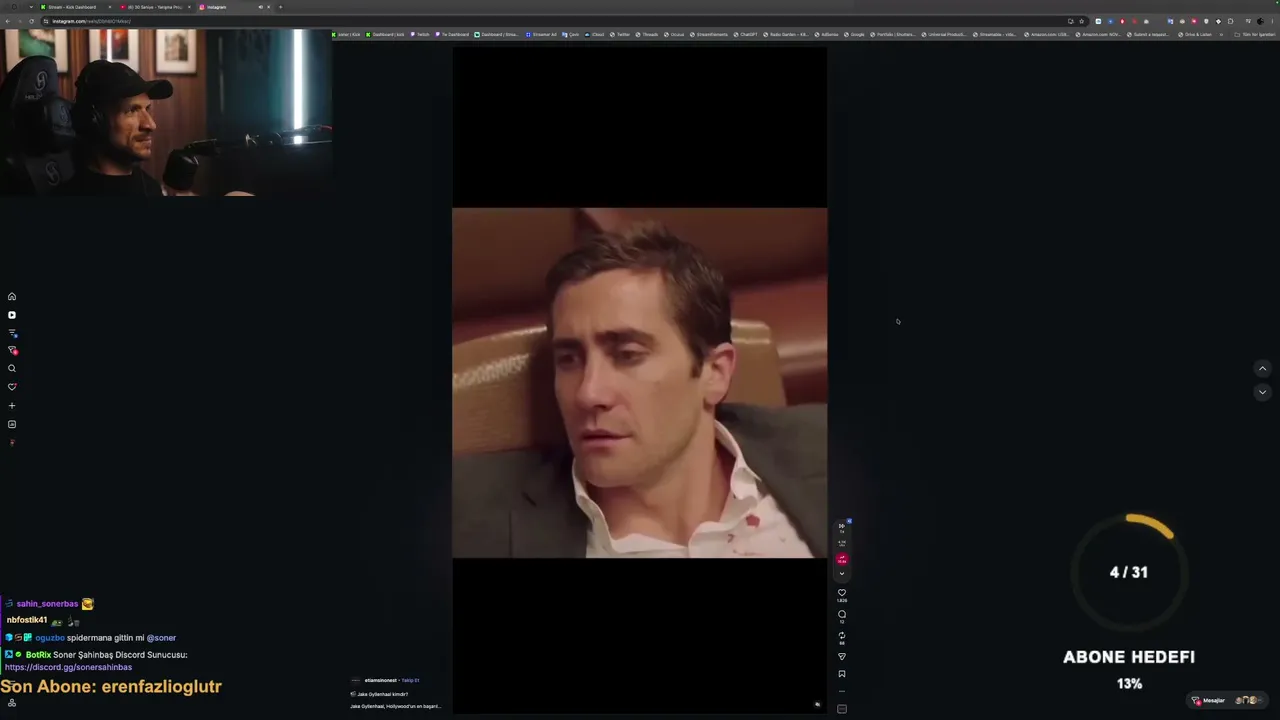1280x720 pixels.
Task: Open the Reels icon in Instagram sidebar
Action: point(12,315)
